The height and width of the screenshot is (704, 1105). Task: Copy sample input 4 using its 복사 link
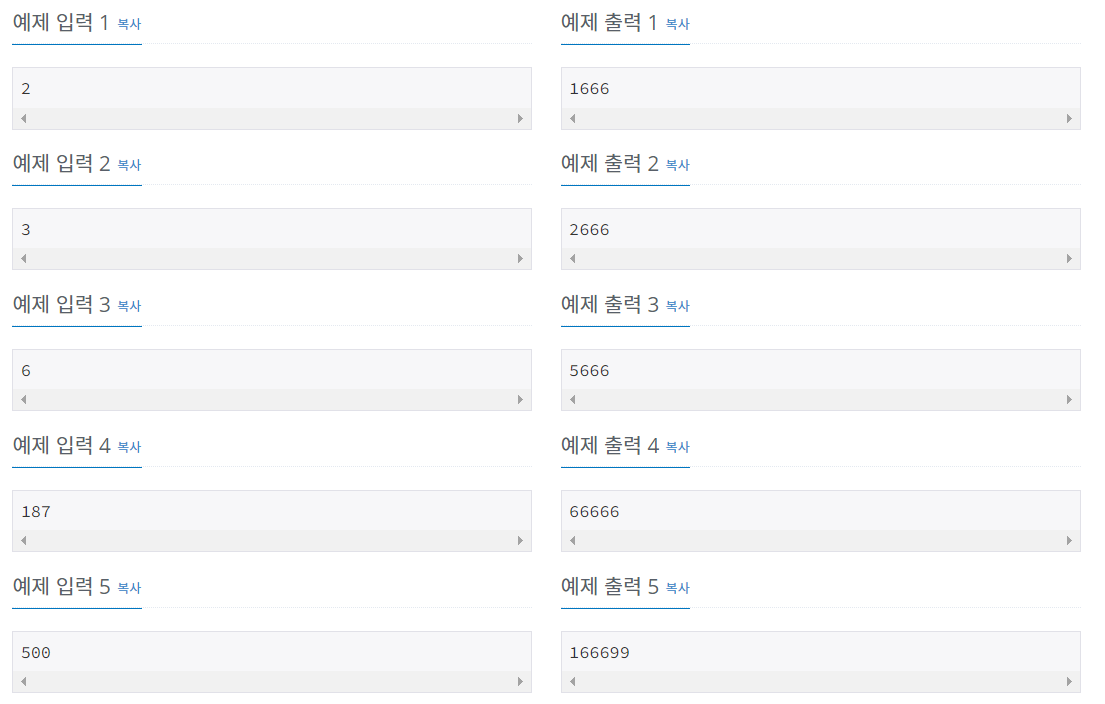coord(128,446)
